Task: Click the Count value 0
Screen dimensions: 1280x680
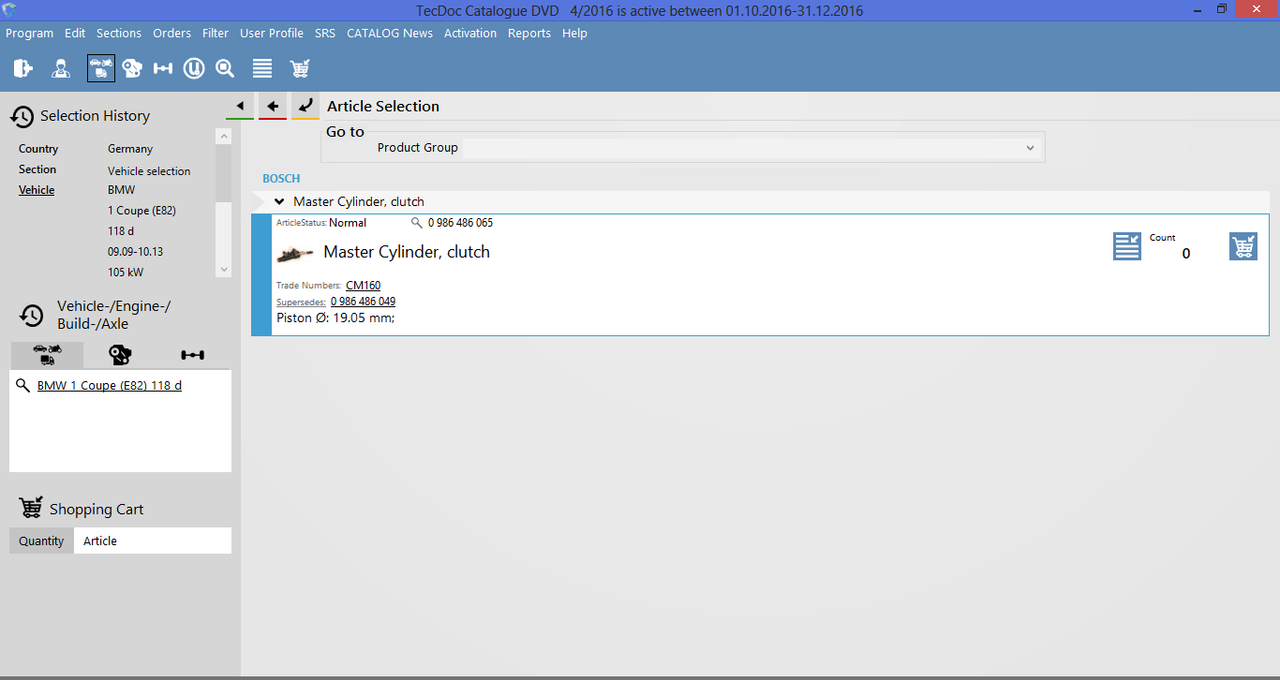Action: pos(1186,254)
